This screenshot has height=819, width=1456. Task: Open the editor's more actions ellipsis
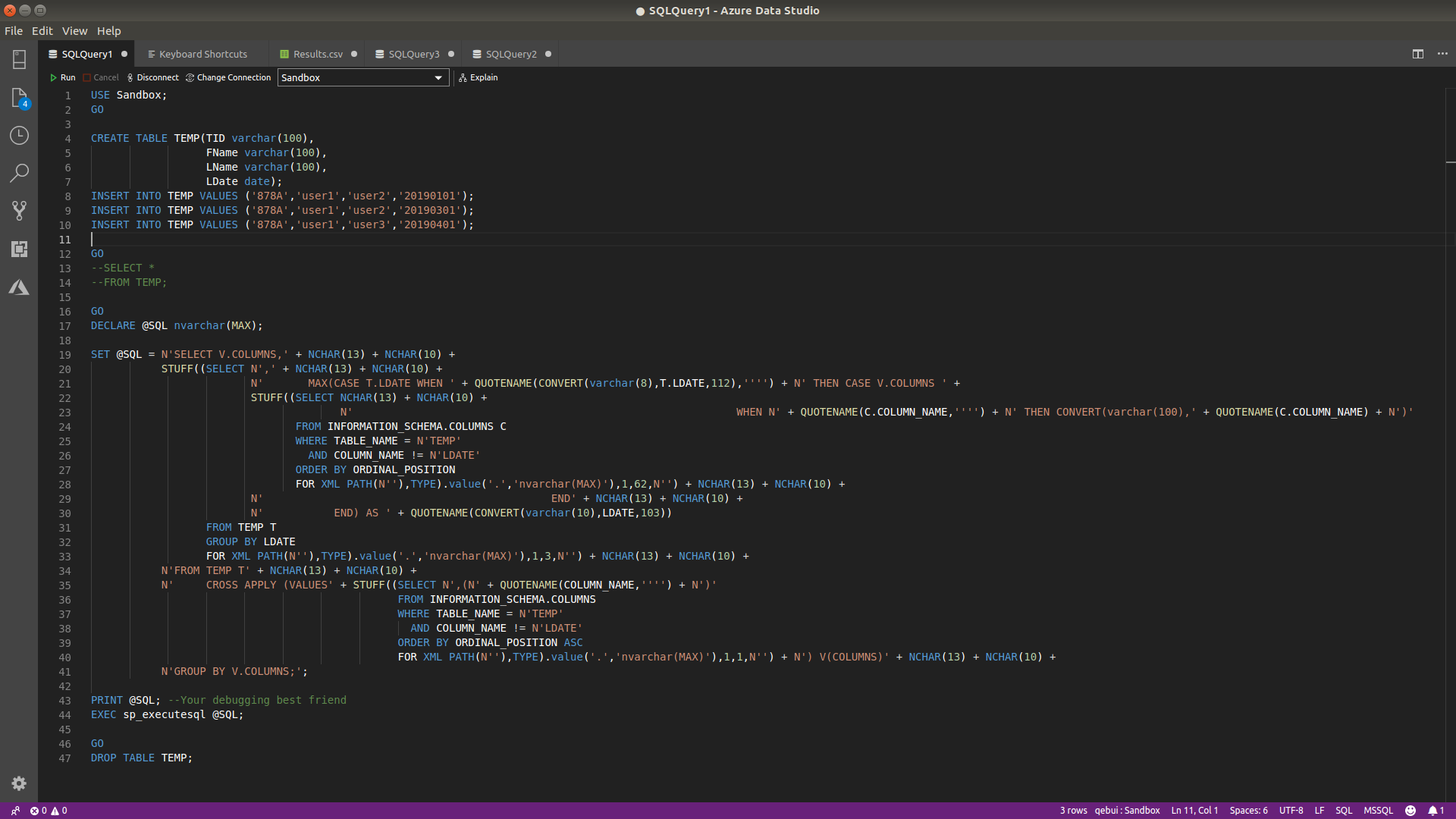click(1442, 54)
